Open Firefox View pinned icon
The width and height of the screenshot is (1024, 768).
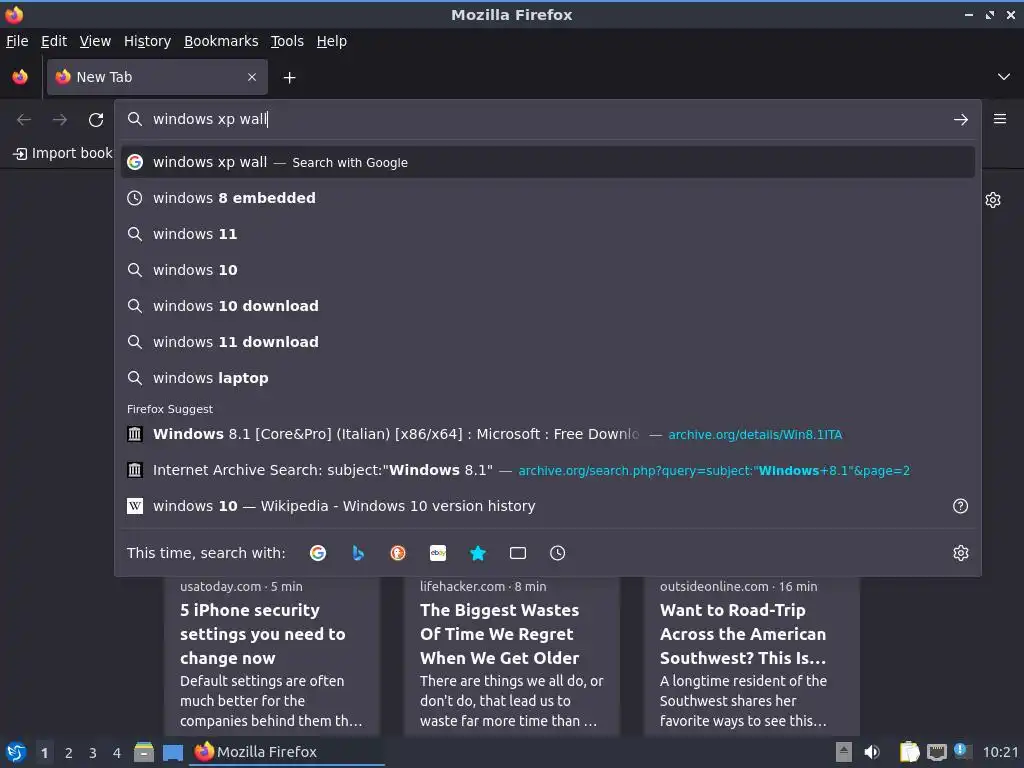tap(20, 77)
